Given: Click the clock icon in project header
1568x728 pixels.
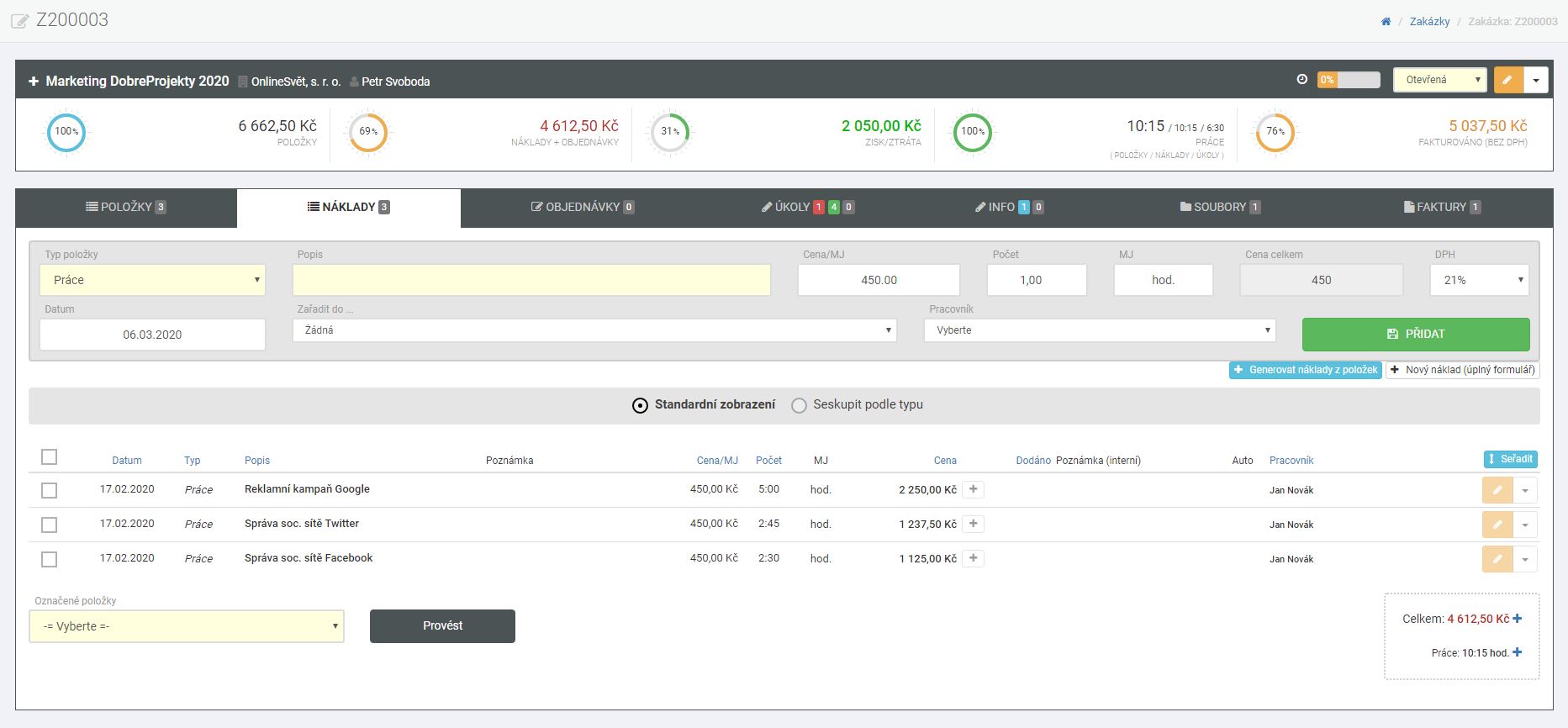Looking at the screenshot, I should (1302, 80).
